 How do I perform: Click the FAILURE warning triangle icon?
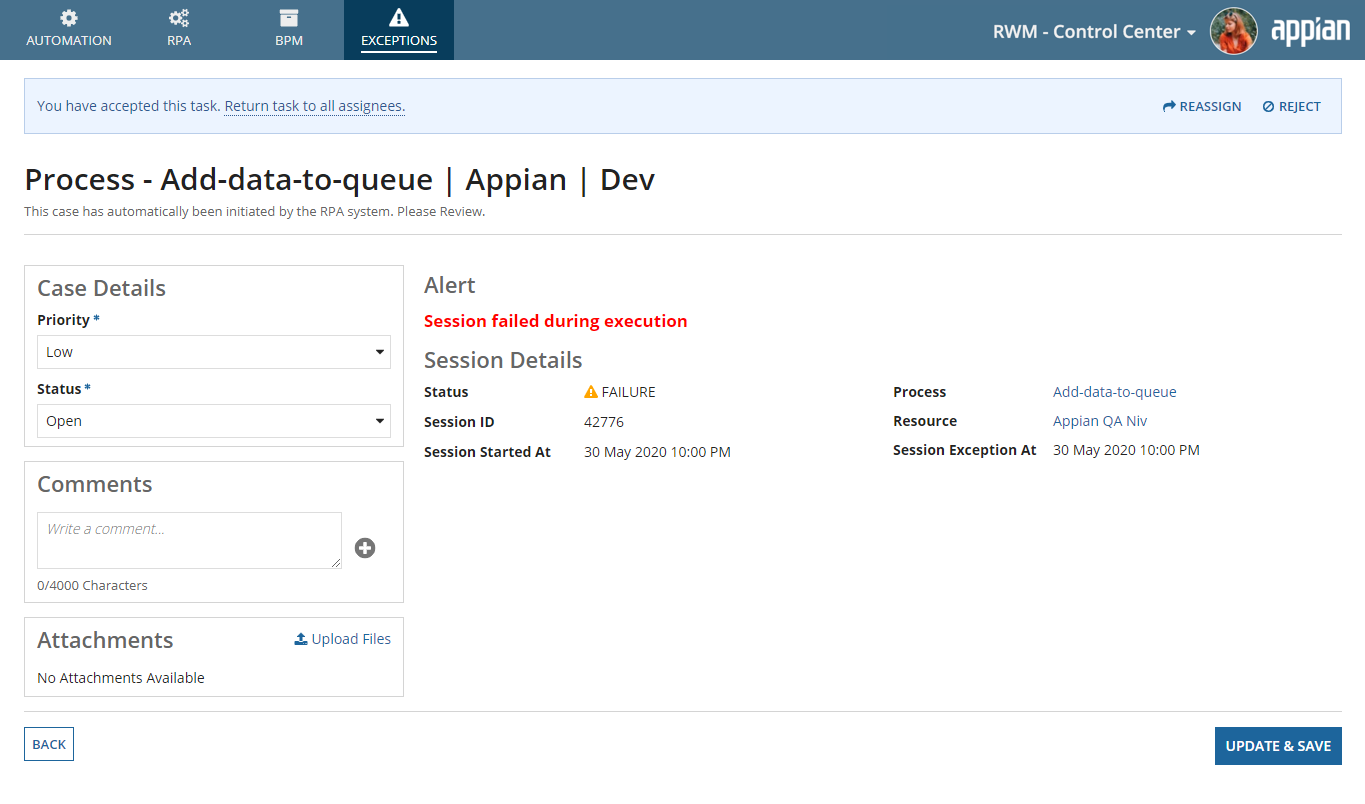click(591, 392)
